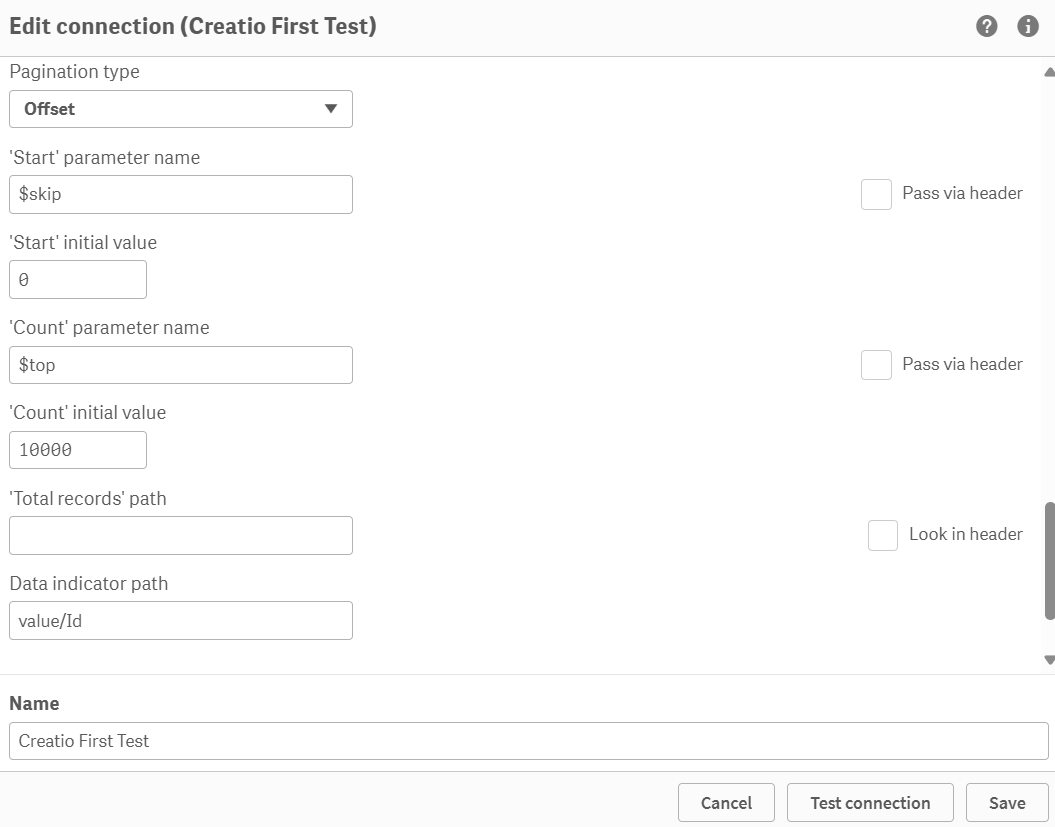
Task: Click the vertical scrollbar thumb
Action: point(1049,560)
